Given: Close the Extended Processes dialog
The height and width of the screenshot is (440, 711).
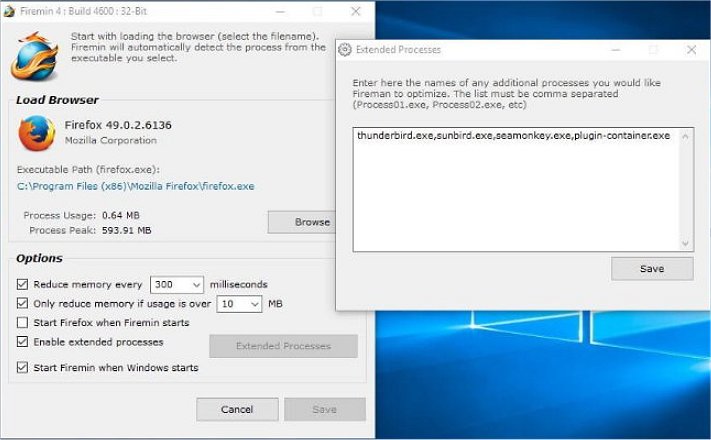Looking at the screenshot, I should click(692, 49).
